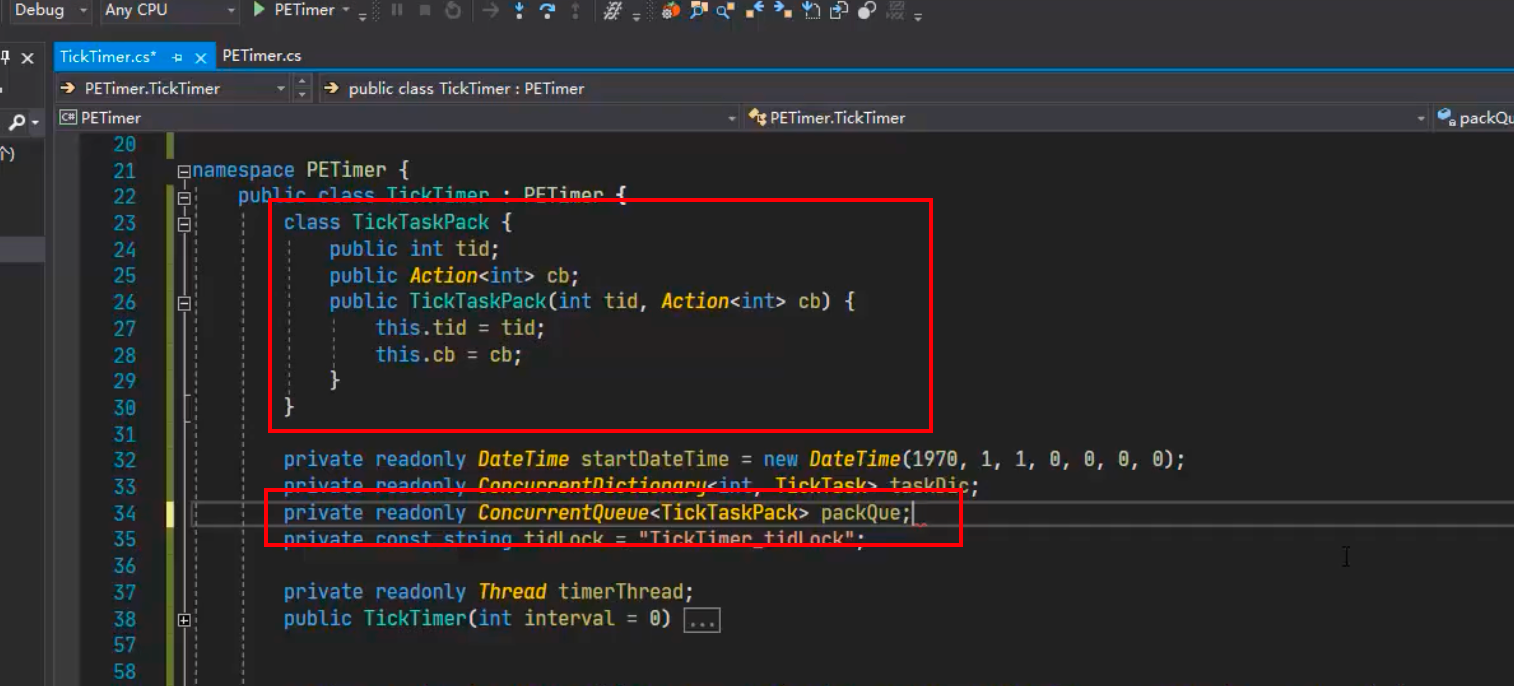Click the overlapping documents toolbar icon
Screen dimensions: 1514x686
pos(840,10)
